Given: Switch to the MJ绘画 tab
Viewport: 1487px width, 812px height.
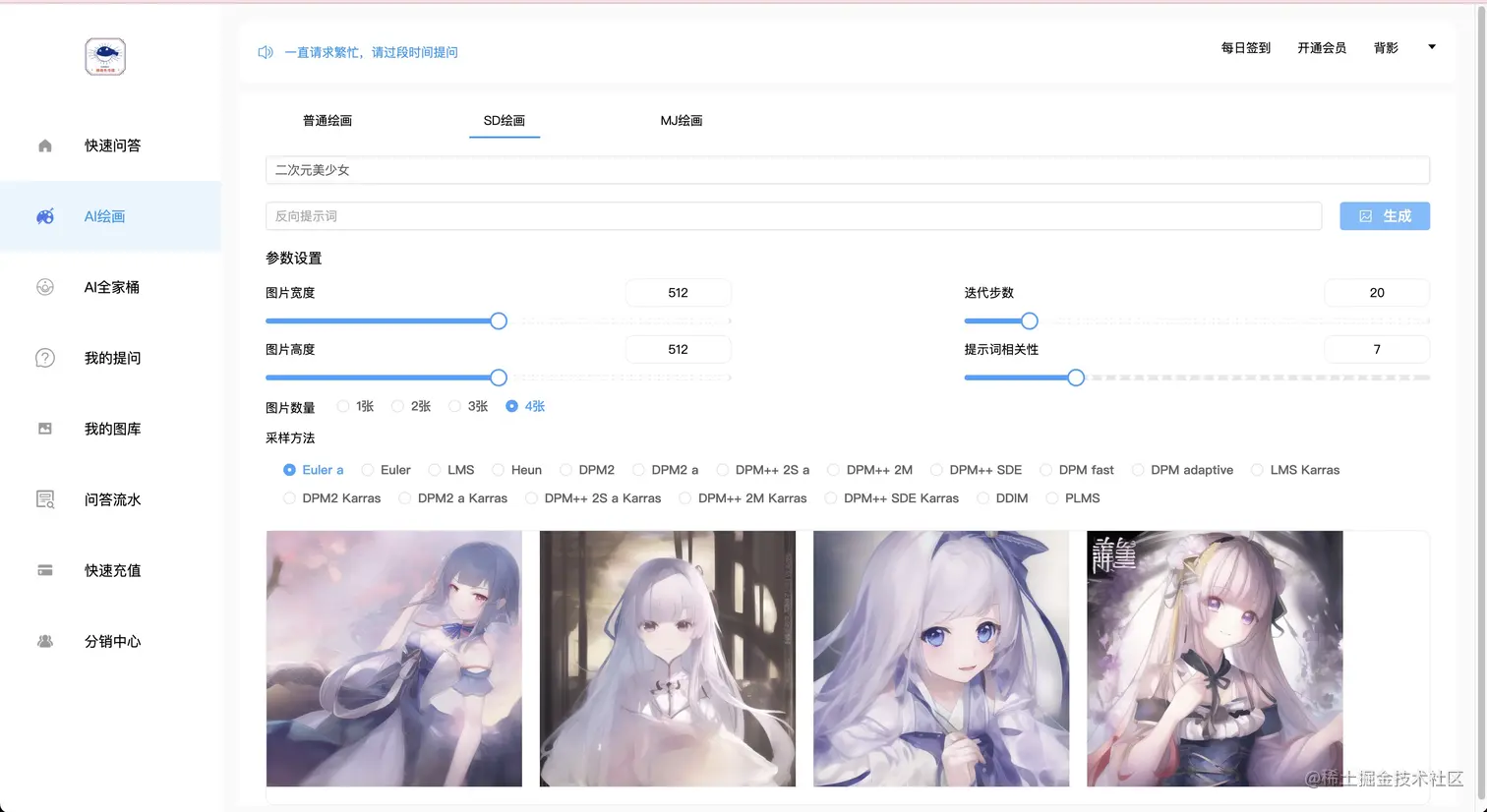Looking at the screenshot, I should [x=682, y=120].
